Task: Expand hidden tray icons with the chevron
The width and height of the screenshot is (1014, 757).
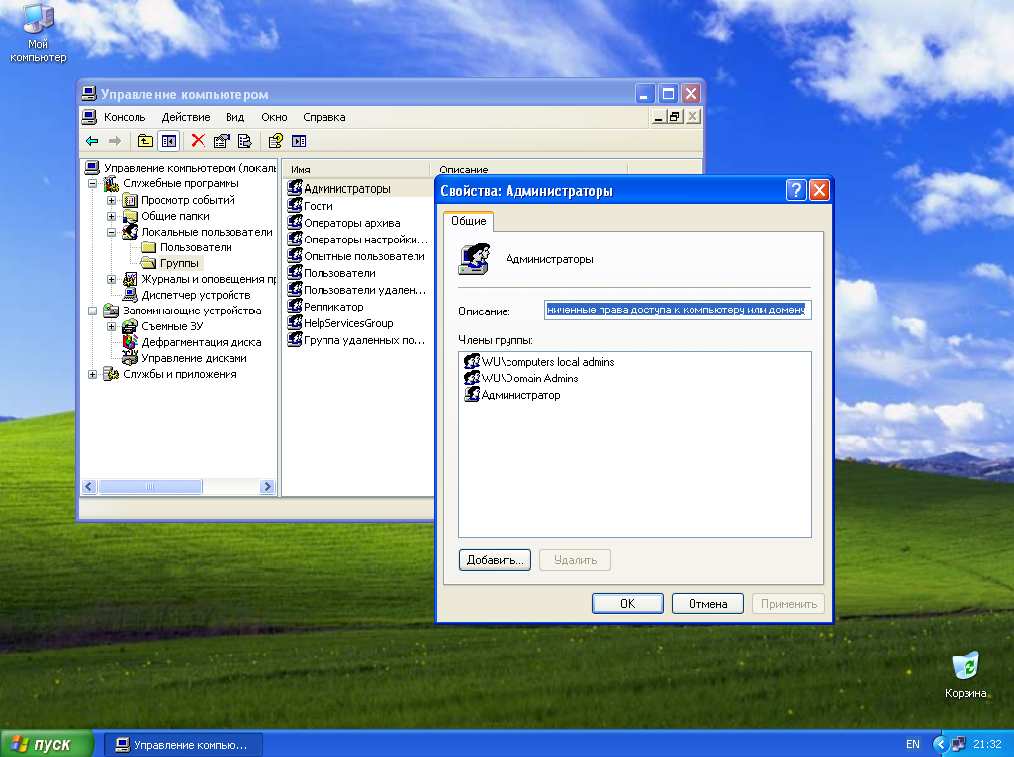Action: coord(940,744)
